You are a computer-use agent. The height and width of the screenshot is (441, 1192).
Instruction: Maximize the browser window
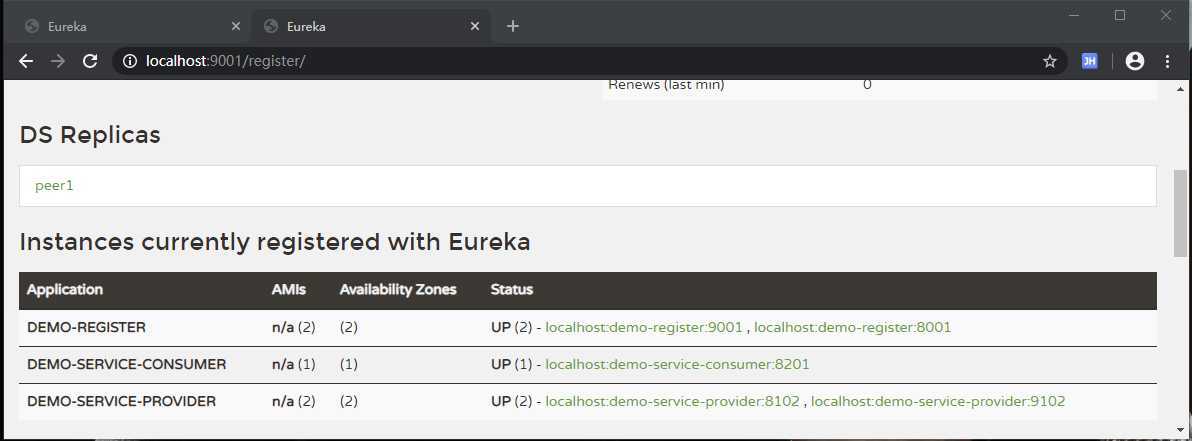click(x=1120, y=15)
